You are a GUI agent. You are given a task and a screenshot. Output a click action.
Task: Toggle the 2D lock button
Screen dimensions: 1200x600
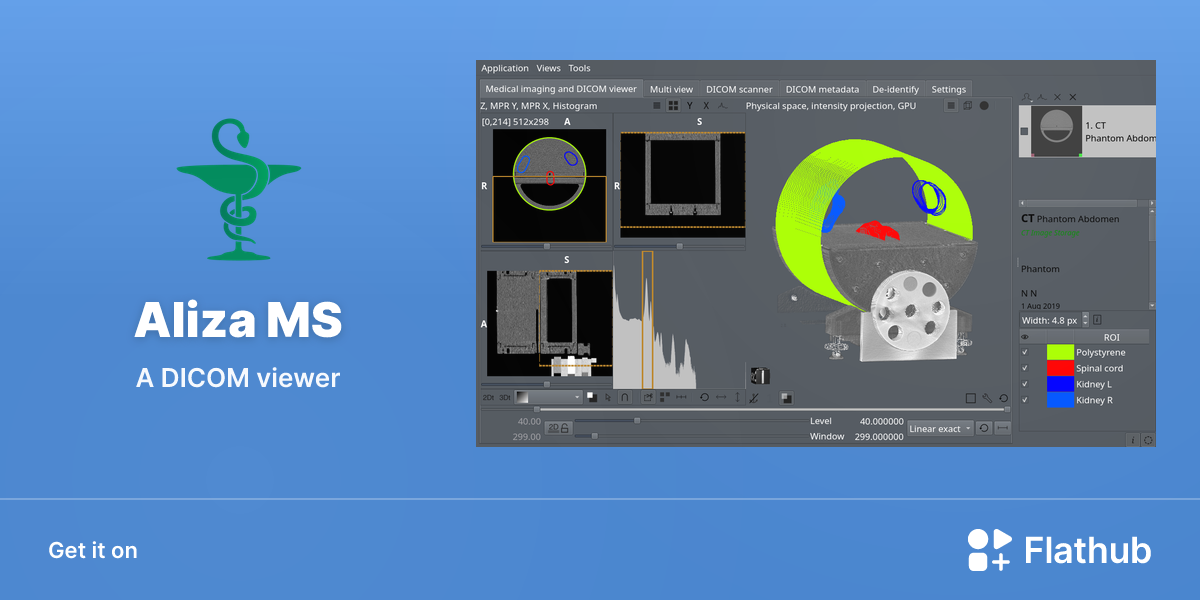click(x=559, y=428)
